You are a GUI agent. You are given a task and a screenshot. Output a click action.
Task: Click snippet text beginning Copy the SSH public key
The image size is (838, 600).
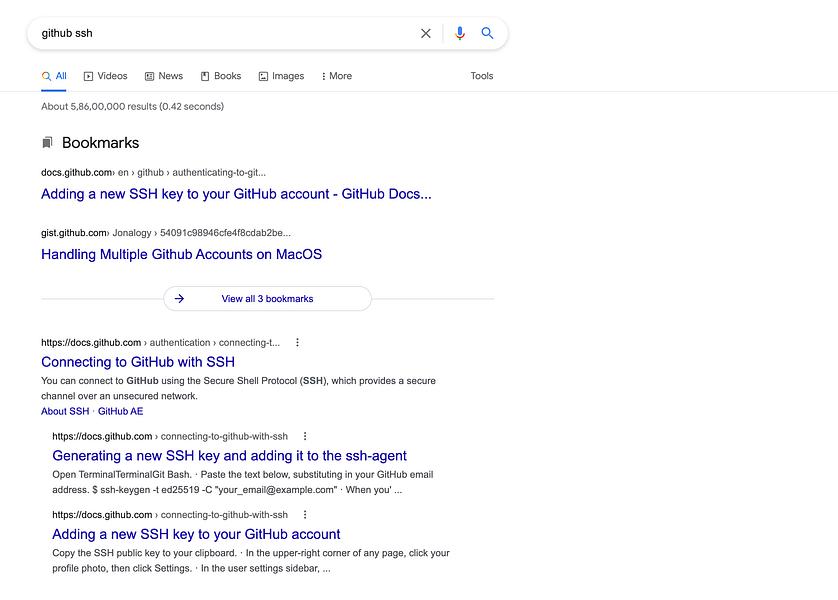[x=251, y=560]
